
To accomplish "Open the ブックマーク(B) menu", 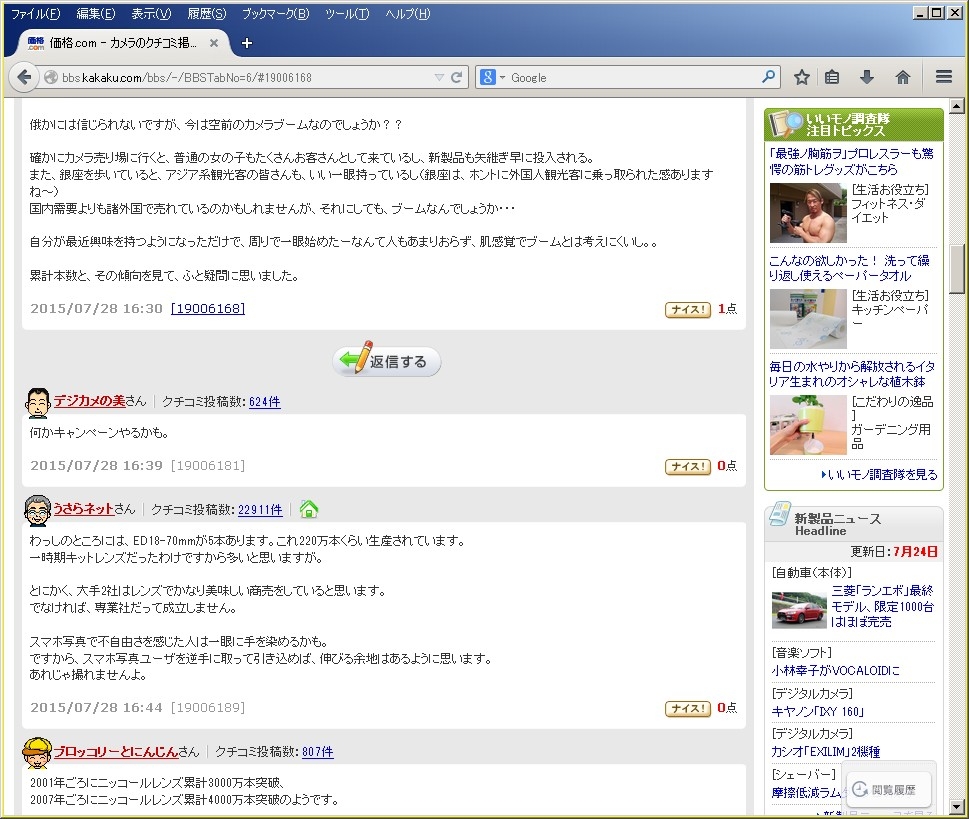I will 276,14.
